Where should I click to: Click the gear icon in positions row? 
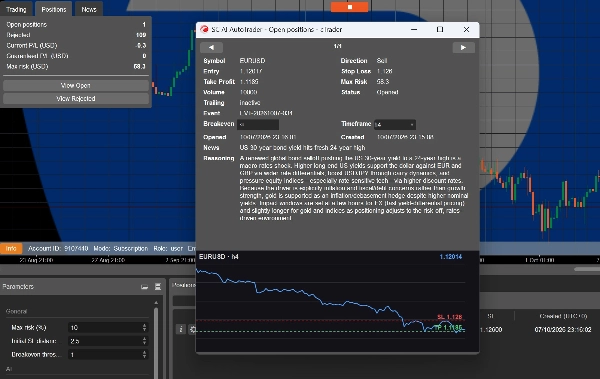pos(192,329)
